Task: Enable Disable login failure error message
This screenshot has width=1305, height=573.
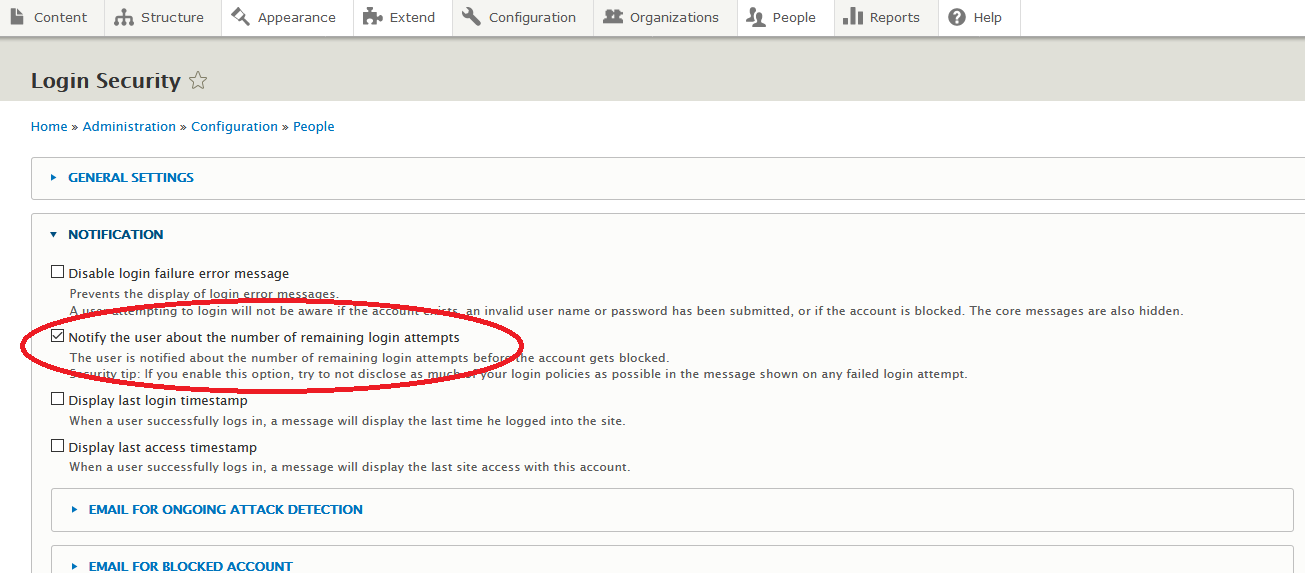Action: point(58,272)
